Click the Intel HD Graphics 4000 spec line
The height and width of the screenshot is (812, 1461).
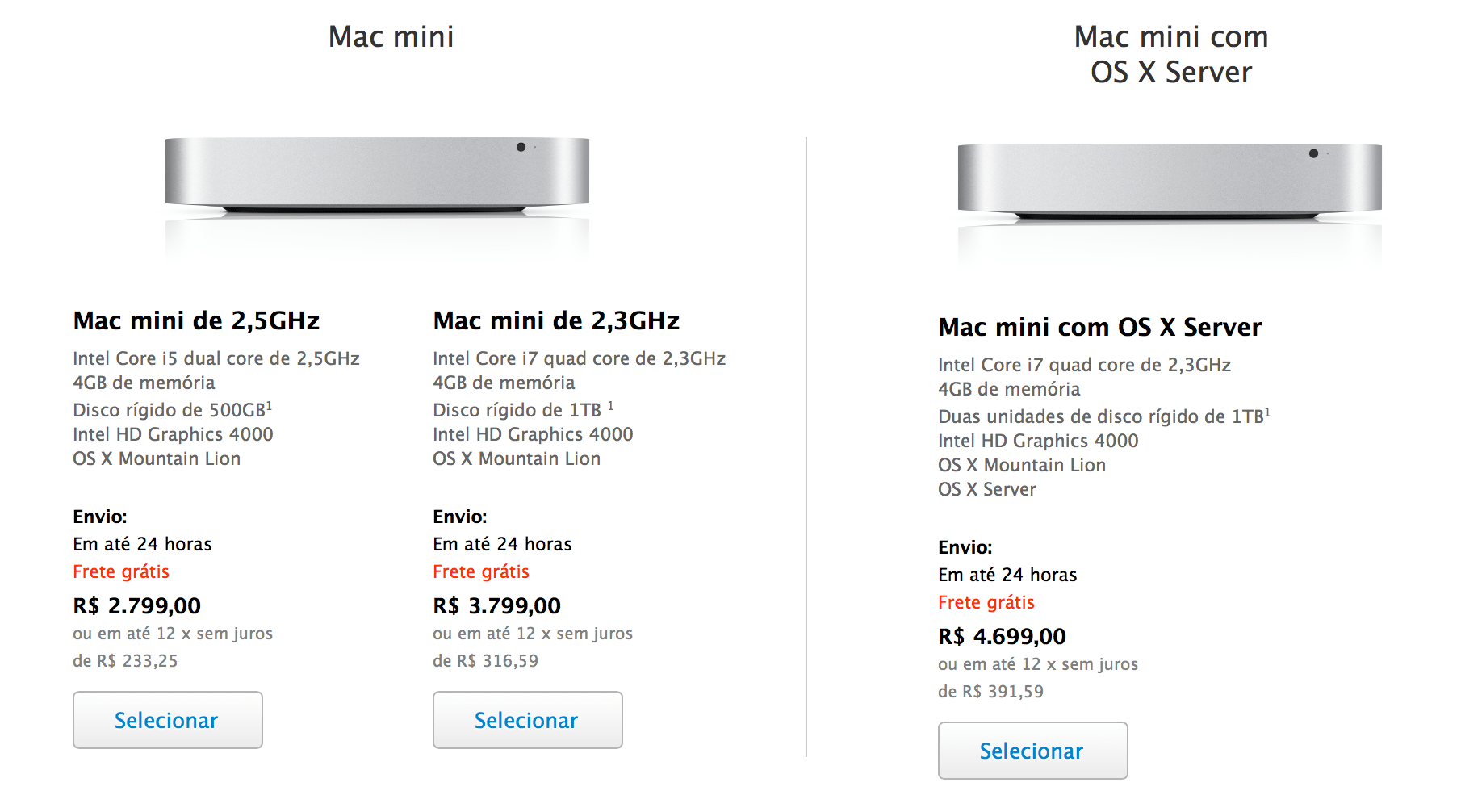click(173, 434)
